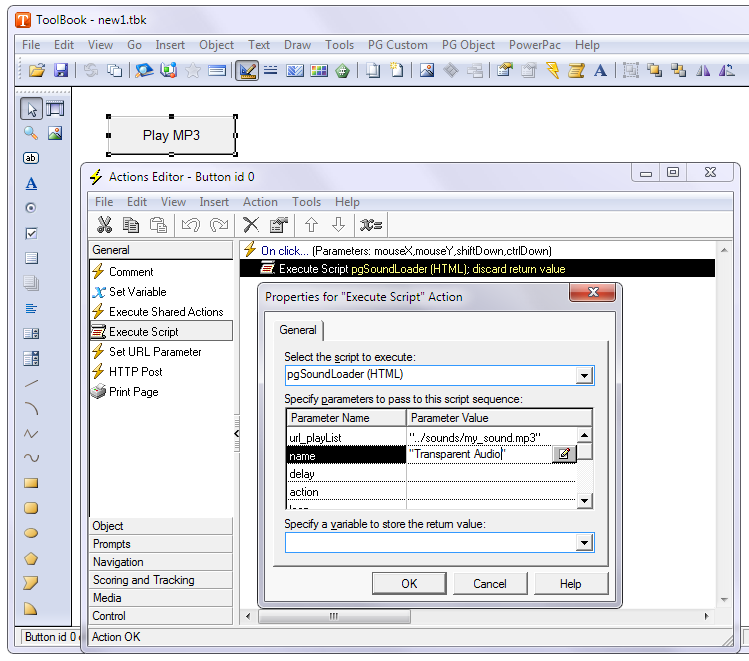Viewport: 749px width, 661px height.
Task: Click the Save disk icon in ToolBook toolbar
Action: click(61, 71)
